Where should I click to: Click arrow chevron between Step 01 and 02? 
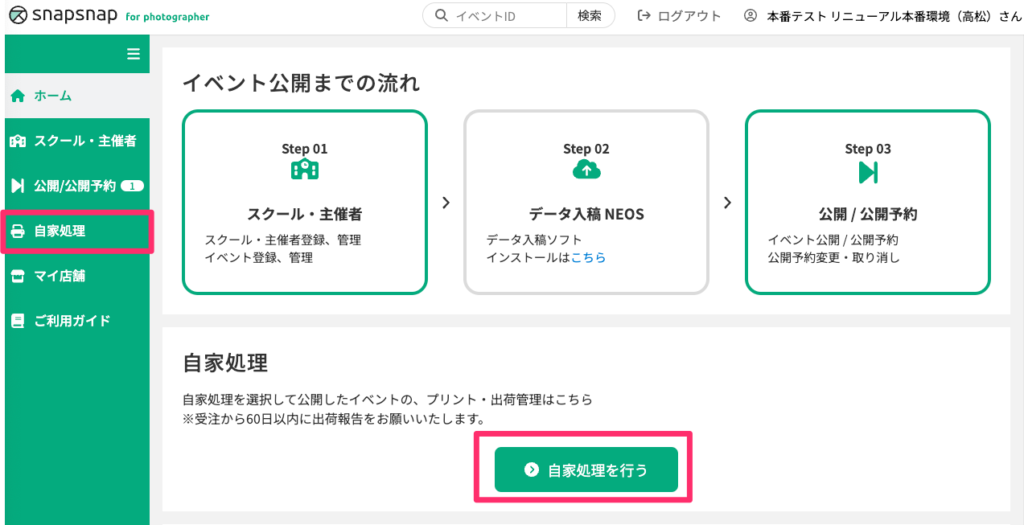tap(446, 202)
